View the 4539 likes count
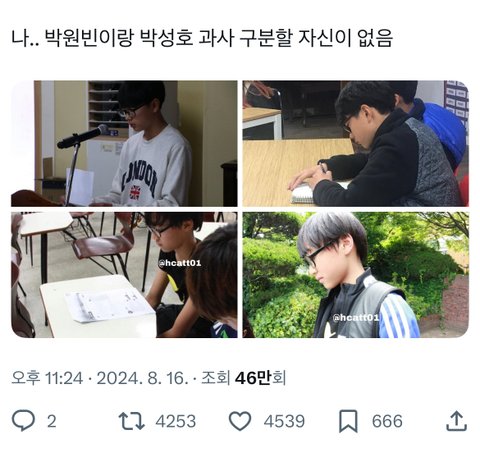 284,421
